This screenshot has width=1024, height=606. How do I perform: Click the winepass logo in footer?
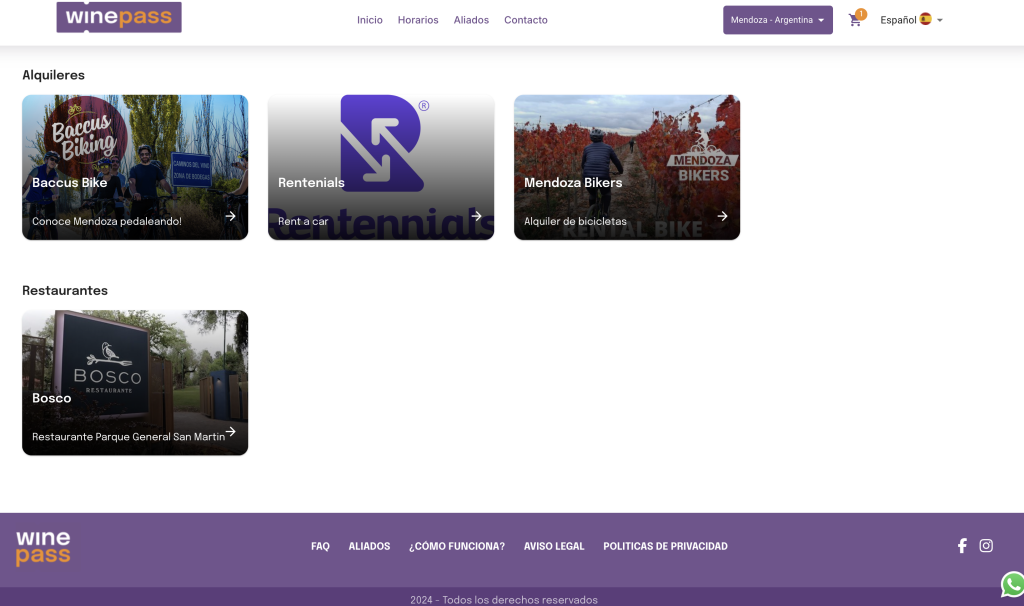[43, 548]
